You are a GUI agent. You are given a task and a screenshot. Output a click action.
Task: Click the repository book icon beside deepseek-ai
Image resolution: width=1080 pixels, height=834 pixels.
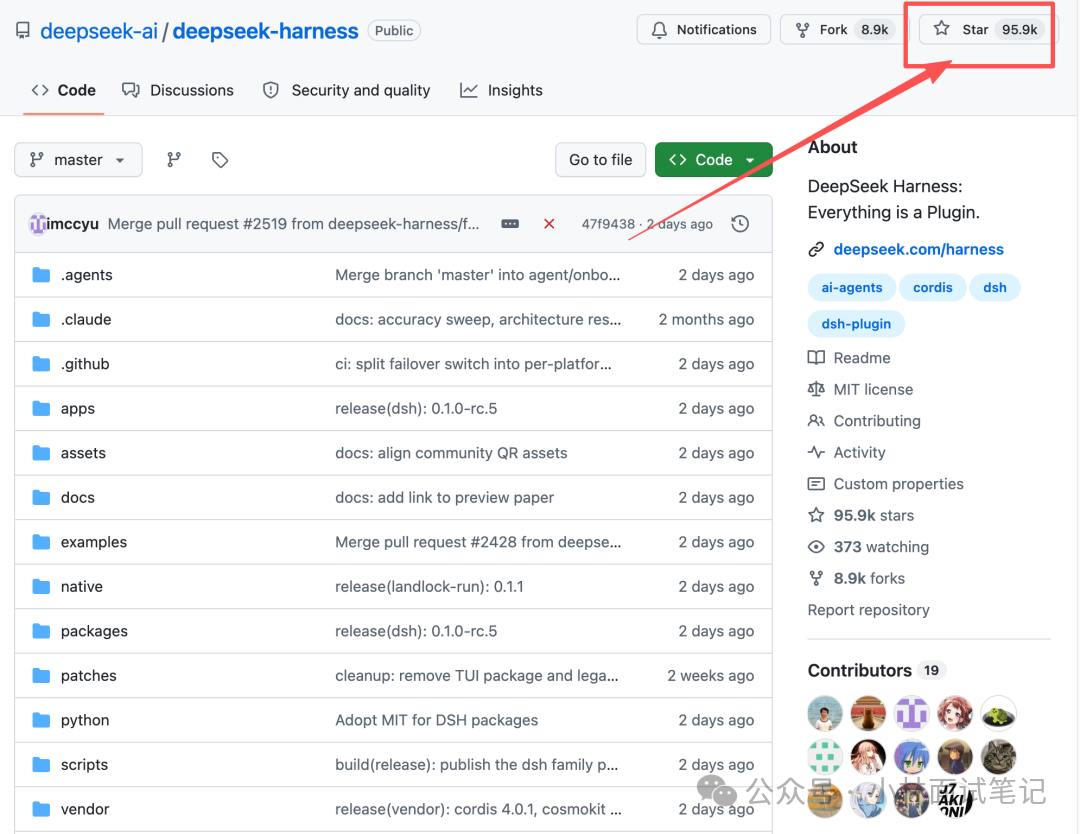[x=23, y=31]
